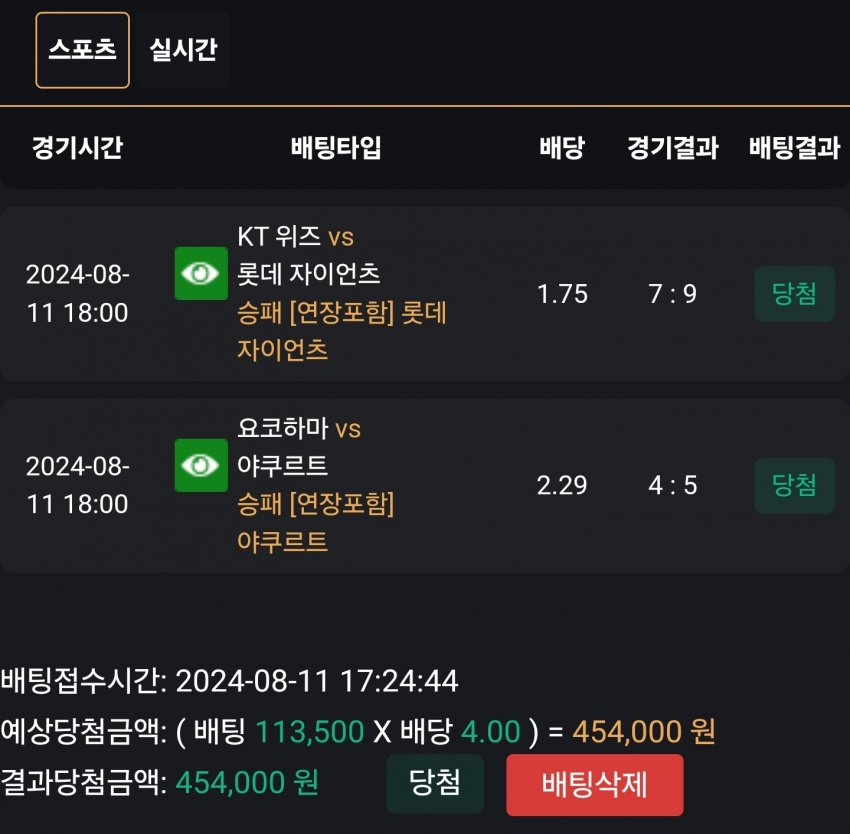The width and height of the screenshot is (850, 834).
Task: Click the bottom 당첨 result button
Action: (x=435, y=783)
